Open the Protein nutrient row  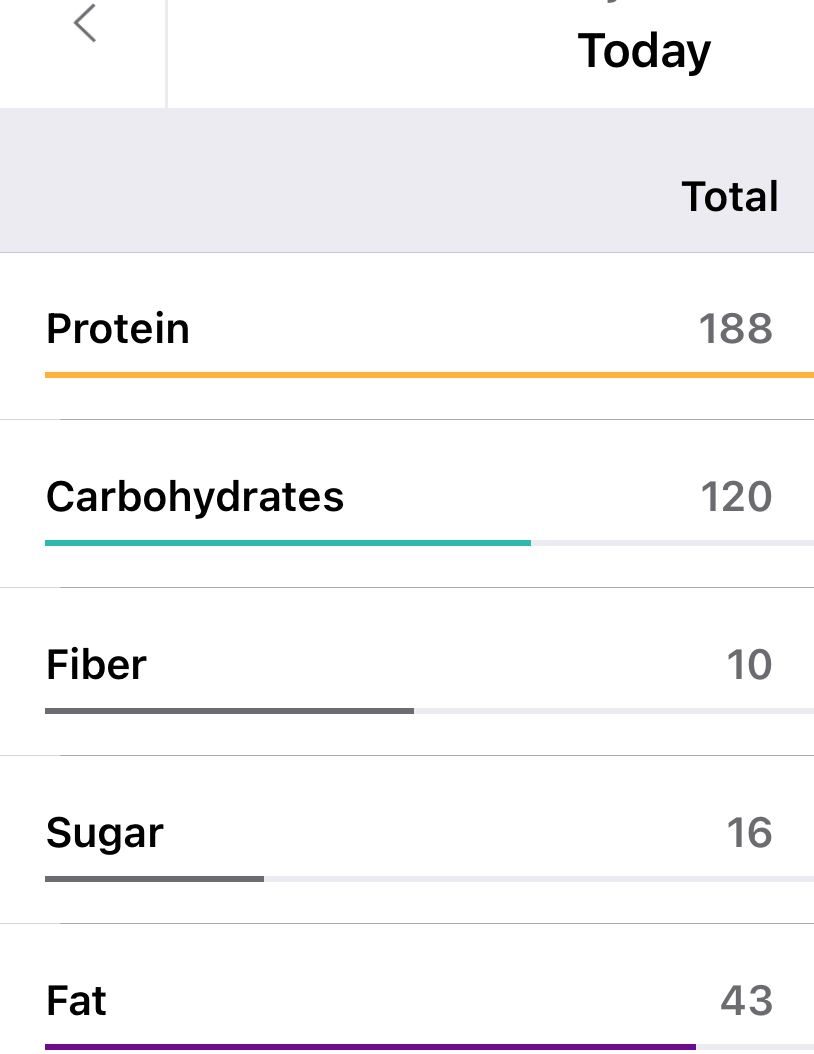118,329
